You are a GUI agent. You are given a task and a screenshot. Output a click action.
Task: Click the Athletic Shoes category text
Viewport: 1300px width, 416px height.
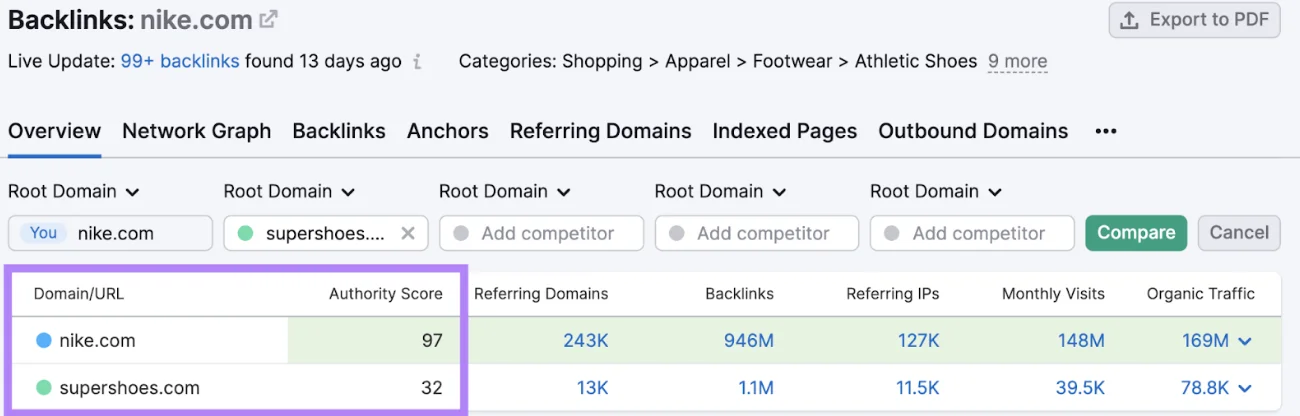915,61
